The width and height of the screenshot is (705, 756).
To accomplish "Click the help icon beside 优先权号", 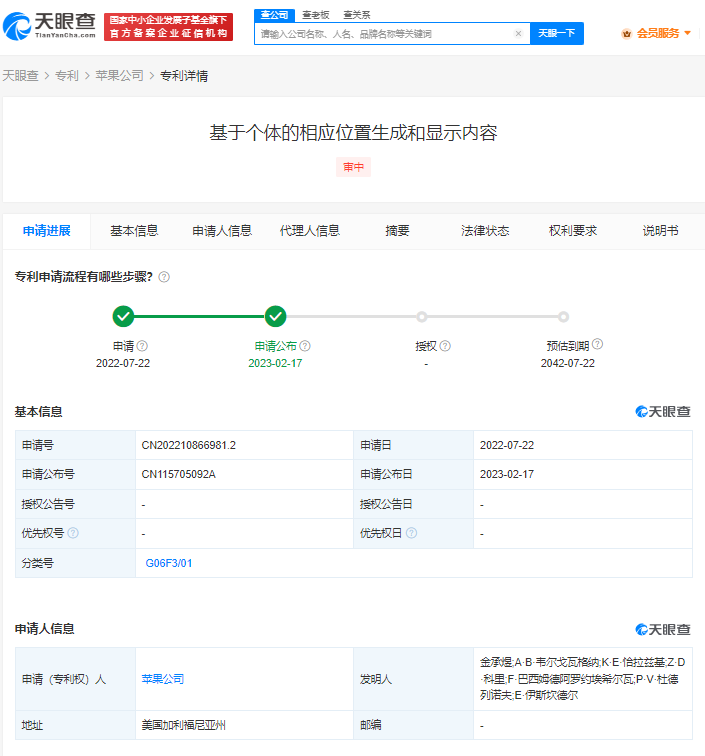I will coord(73,533).
